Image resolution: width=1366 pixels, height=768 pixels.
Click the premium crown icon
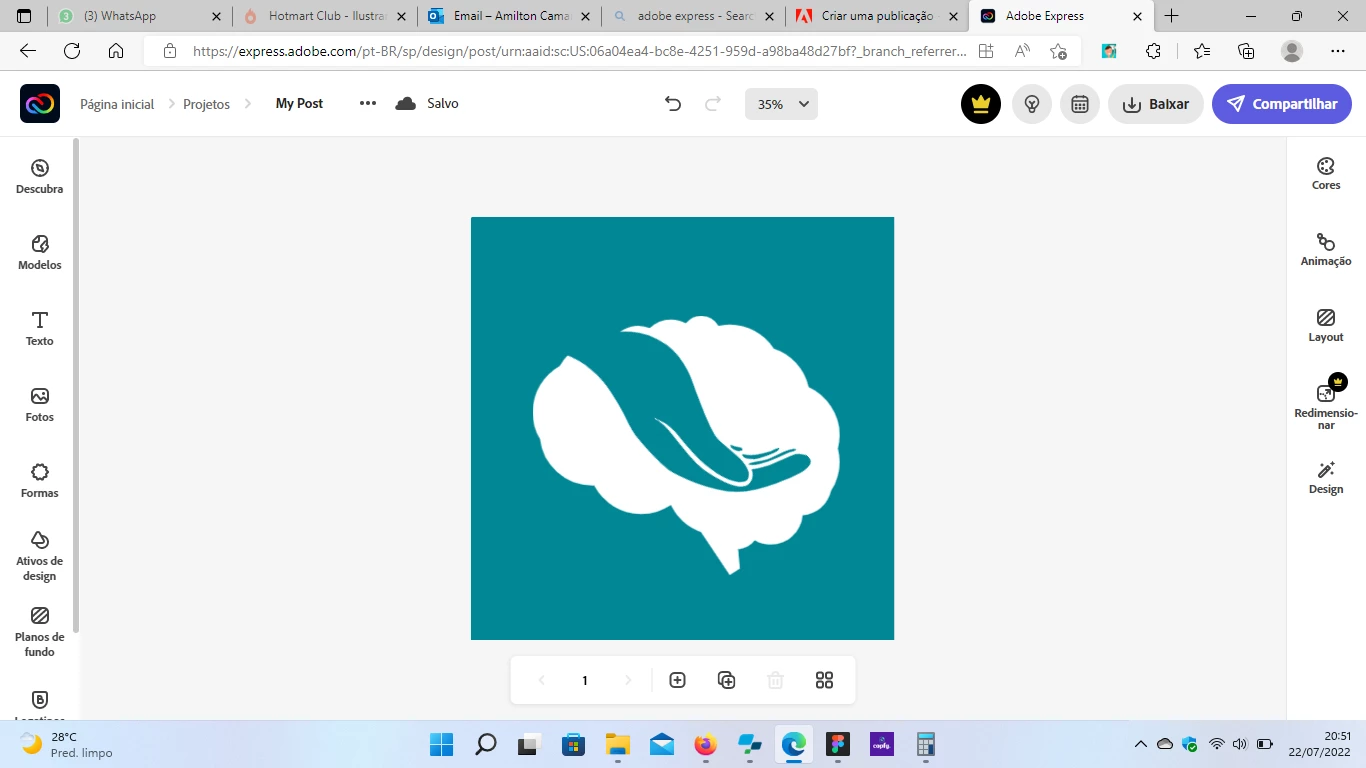[981, 104]
